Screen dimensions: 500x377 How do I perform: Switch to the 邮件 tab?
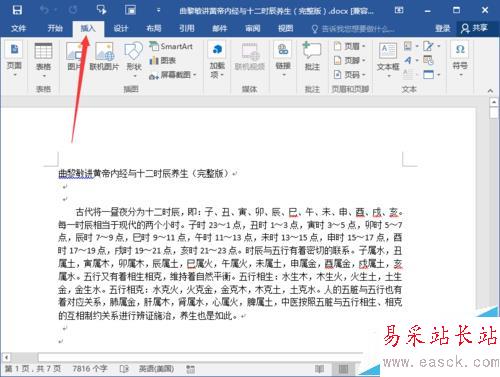coord(220,28)
